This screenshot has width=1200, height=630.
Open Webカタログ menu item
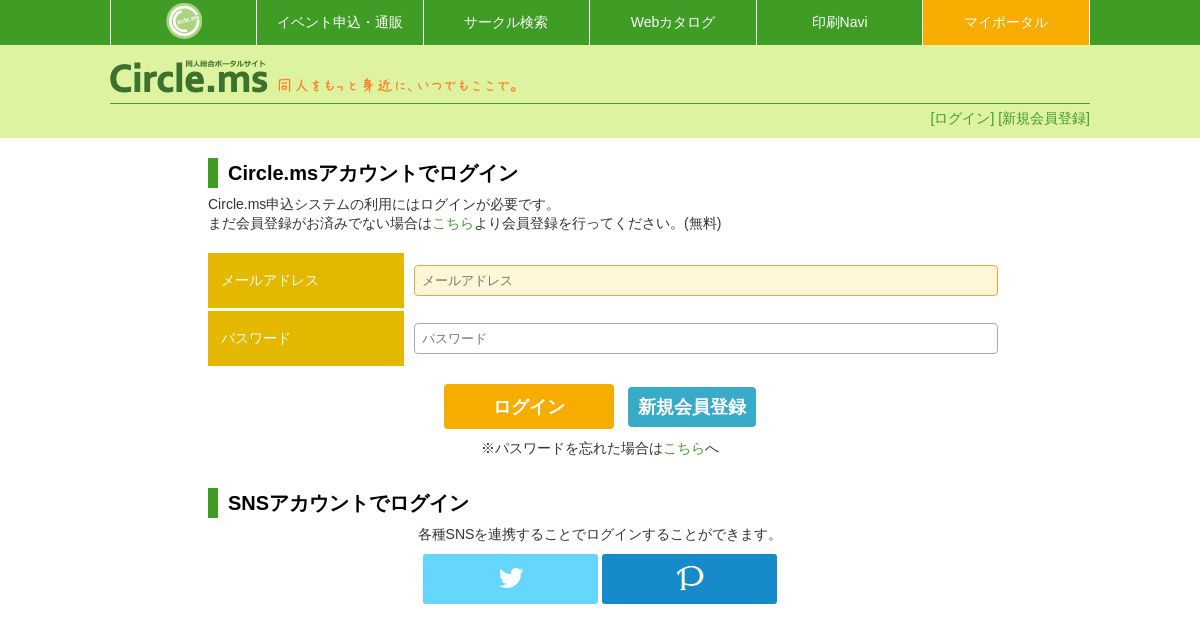pyautogui.click(x=673, y=22)
